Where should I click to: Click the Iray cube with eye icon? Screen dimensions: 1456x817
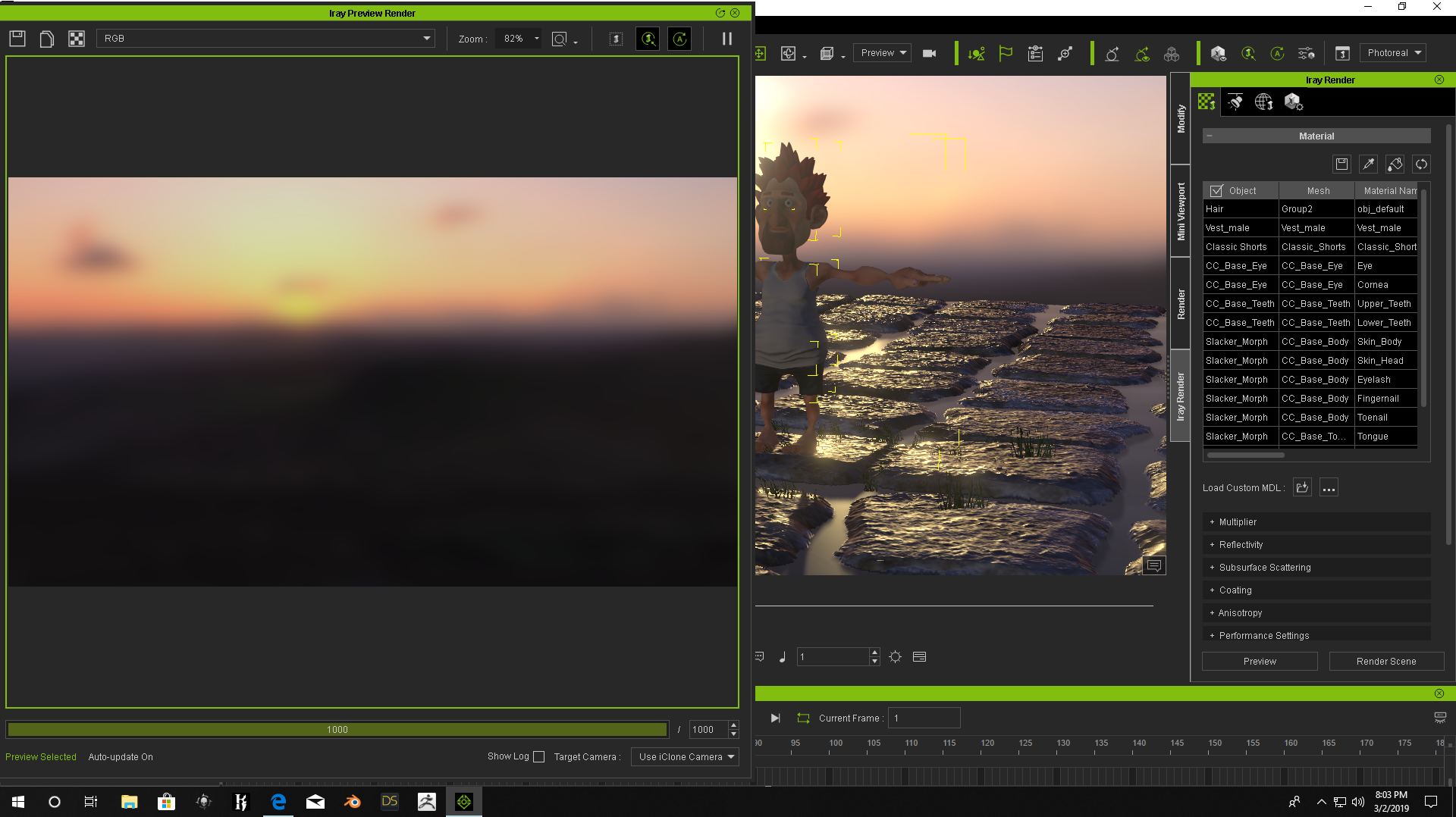pos(1219,53)
